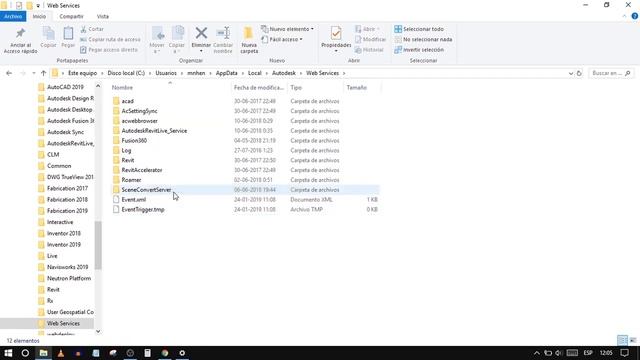The width and height of the screenshot is (640, 360).
Task: Click Disco local (C:) breadcrumb
Action: [126, 73]
